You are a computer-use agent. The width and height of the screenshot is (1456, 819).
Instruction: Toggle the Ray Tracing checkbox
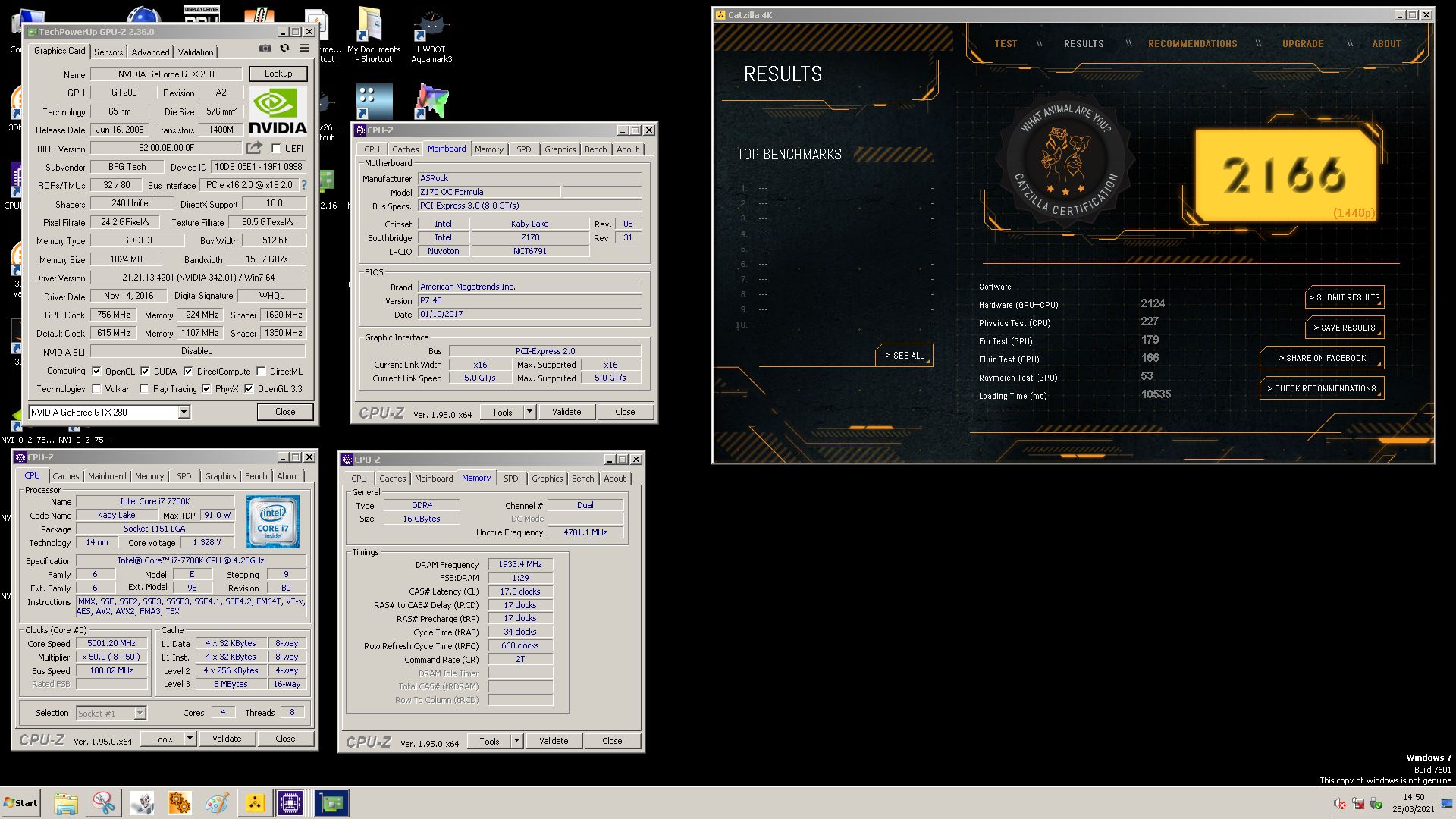click(144, 388)
